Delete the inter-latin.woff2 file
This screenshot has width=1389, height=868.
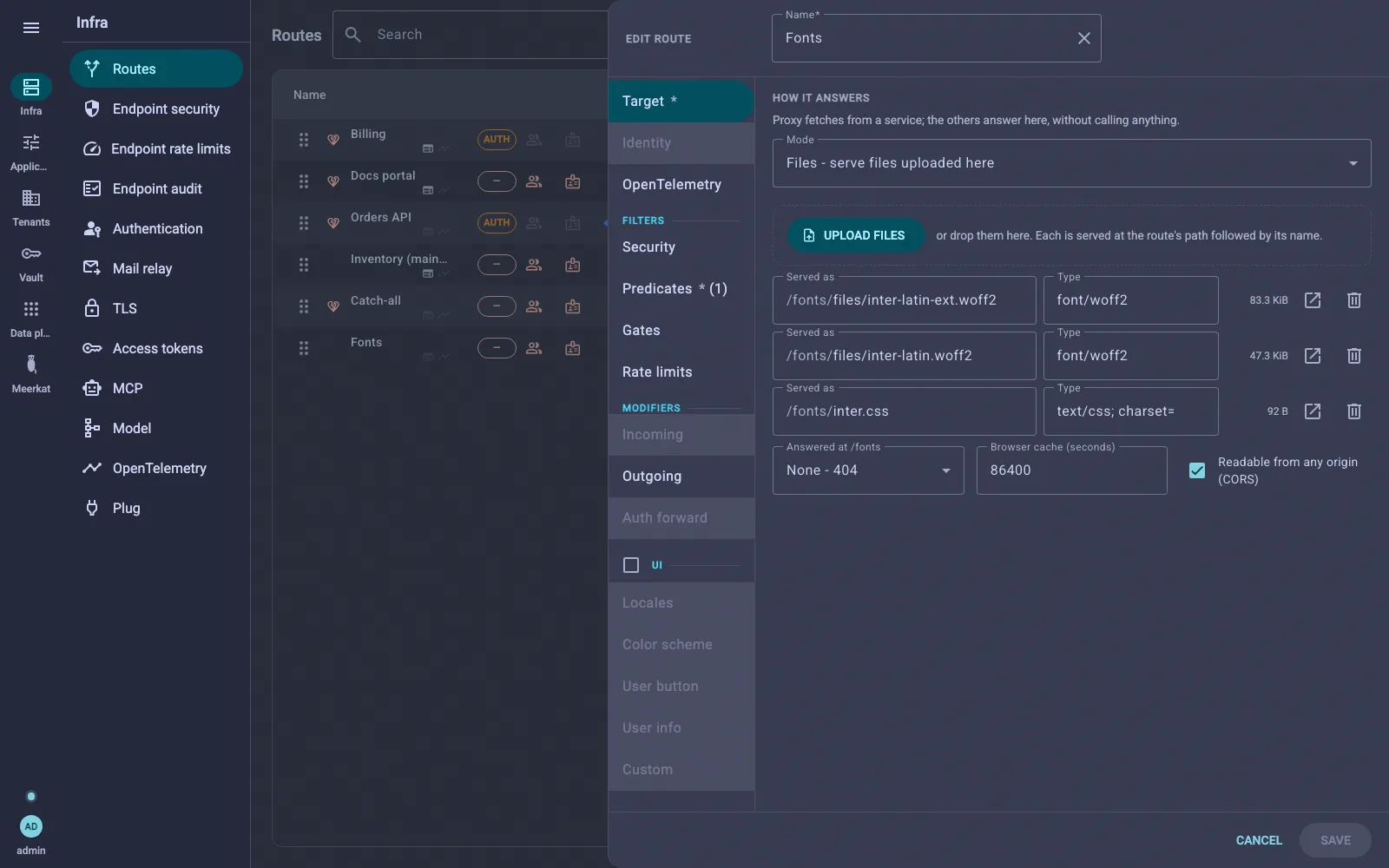click(1353, 356)
